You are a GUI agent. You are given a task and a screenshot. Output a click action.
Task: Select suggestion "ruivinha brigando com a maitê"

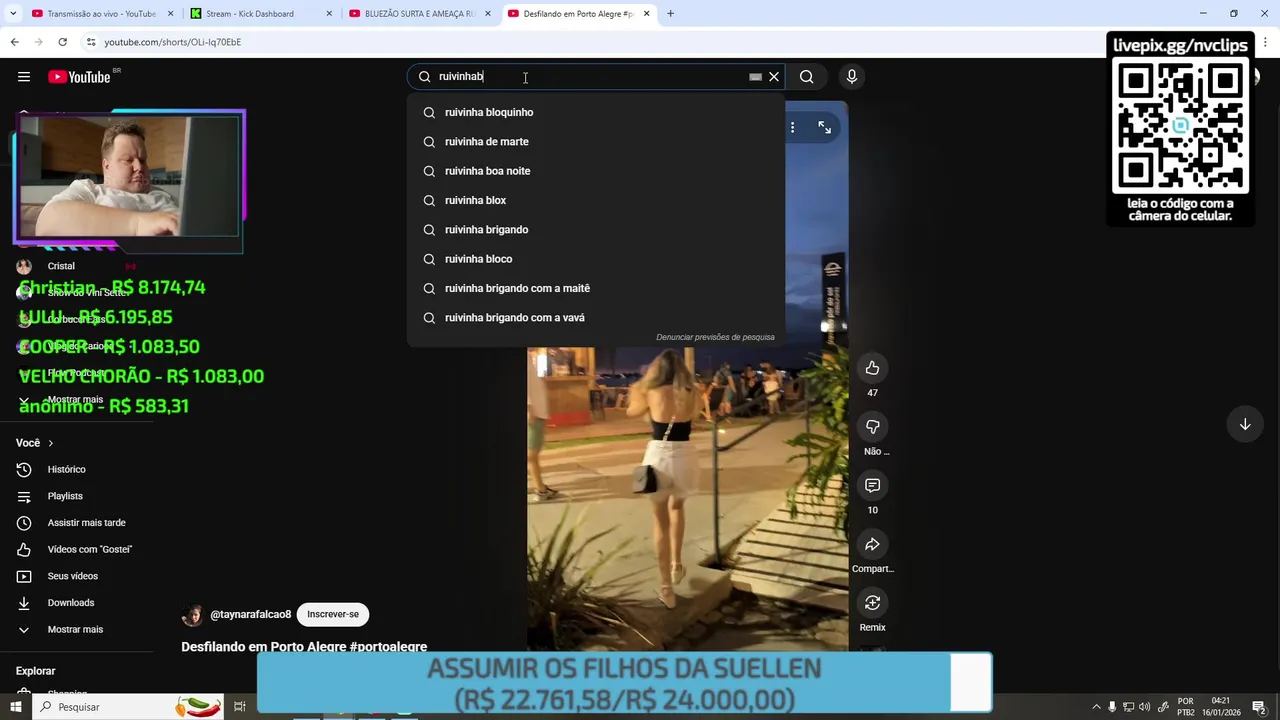pos(596,288)
